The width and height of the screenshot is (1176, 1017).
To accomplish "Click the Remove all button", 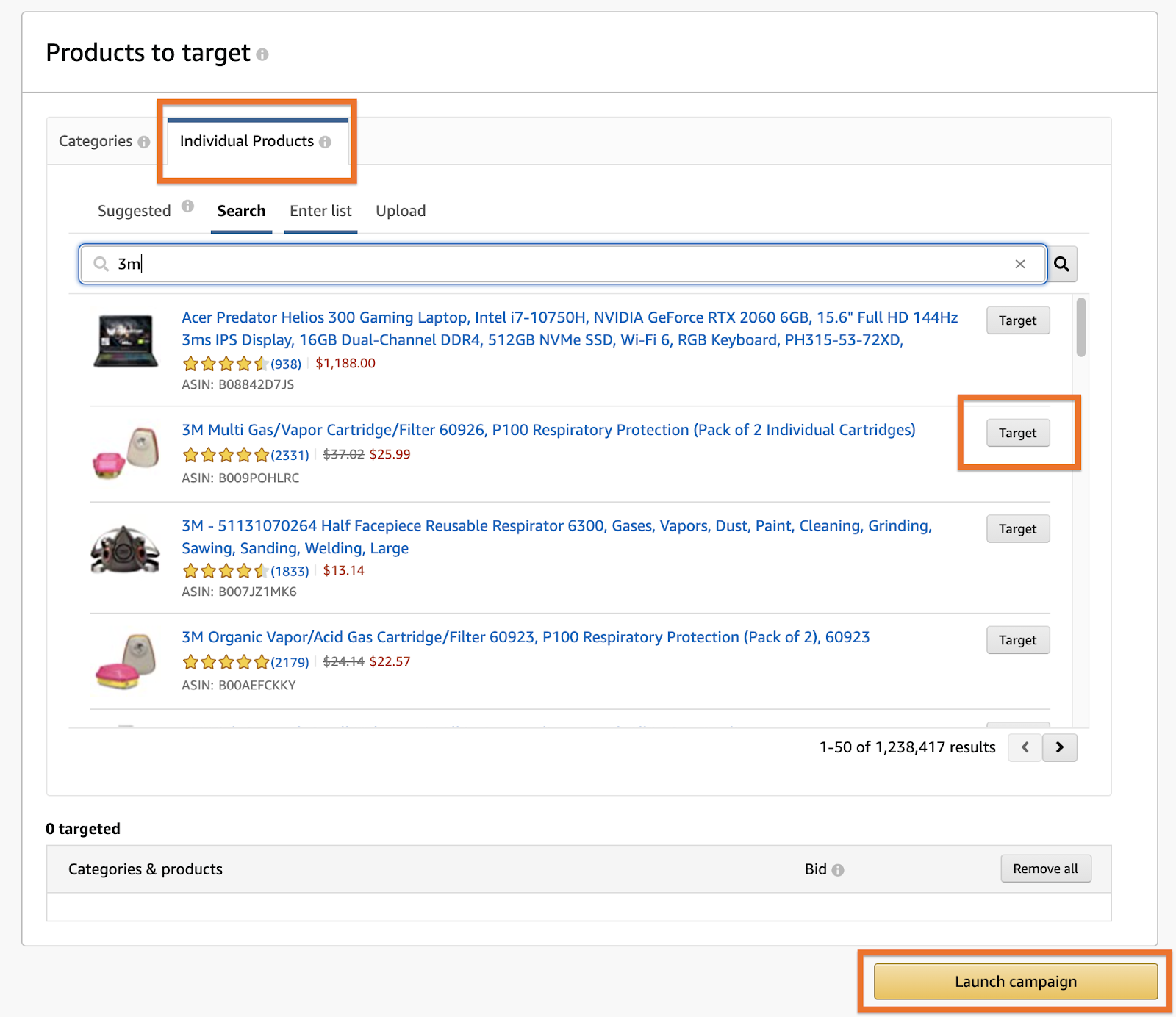I will click(1046, 869).
